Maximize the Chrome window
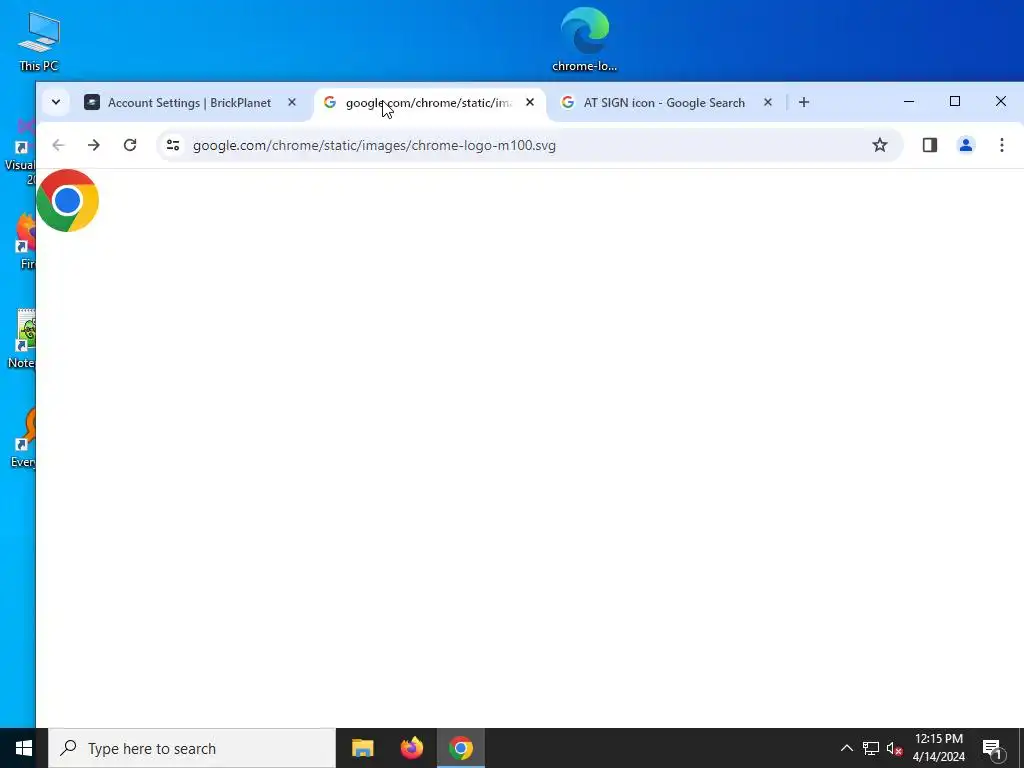The width and height of the screenshot is (1024, 768). [954, 101]
